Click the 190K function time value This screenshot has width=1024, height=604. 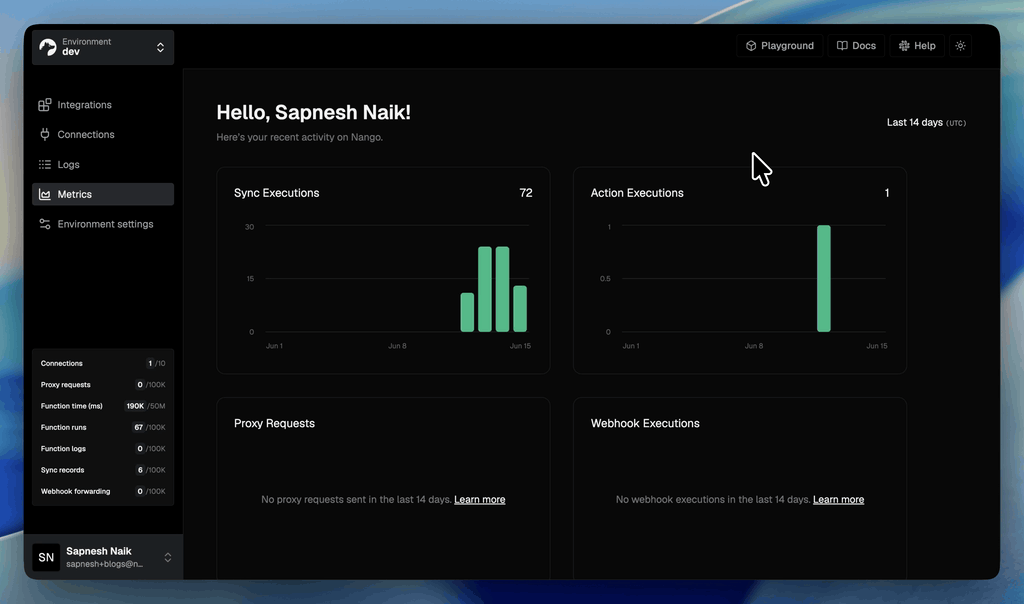tap(135, 406)
